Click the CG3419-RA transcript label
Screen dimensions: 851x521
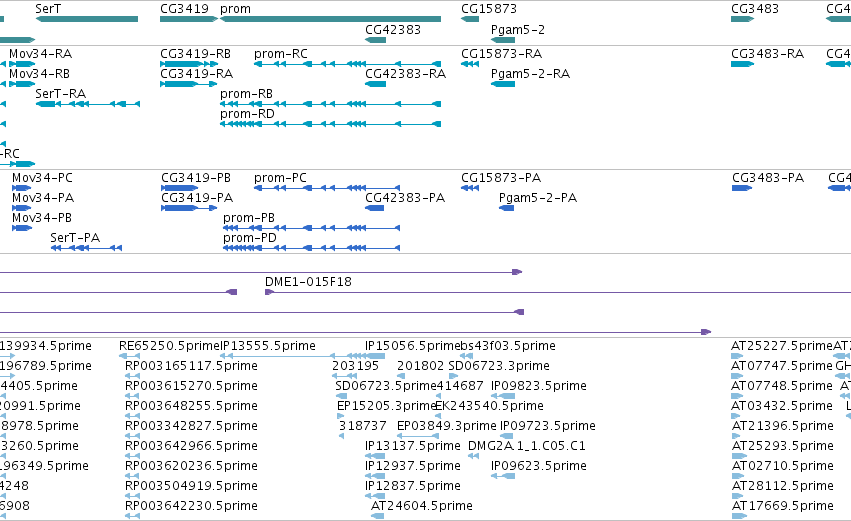point(196,74)
